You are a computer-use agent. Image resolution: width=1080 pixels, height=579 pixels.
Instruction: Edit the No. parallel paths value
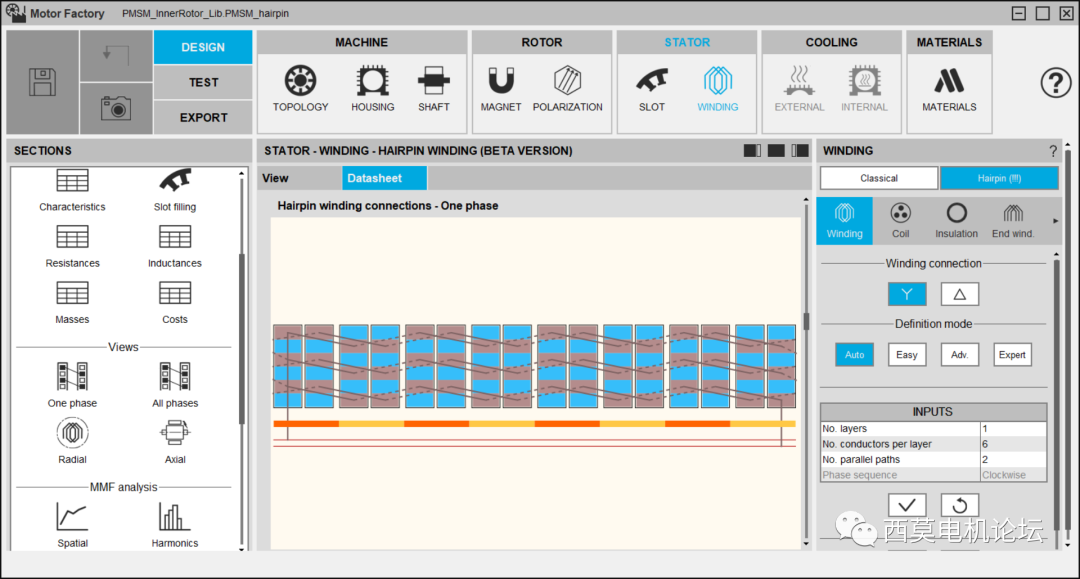[1012, 460]
